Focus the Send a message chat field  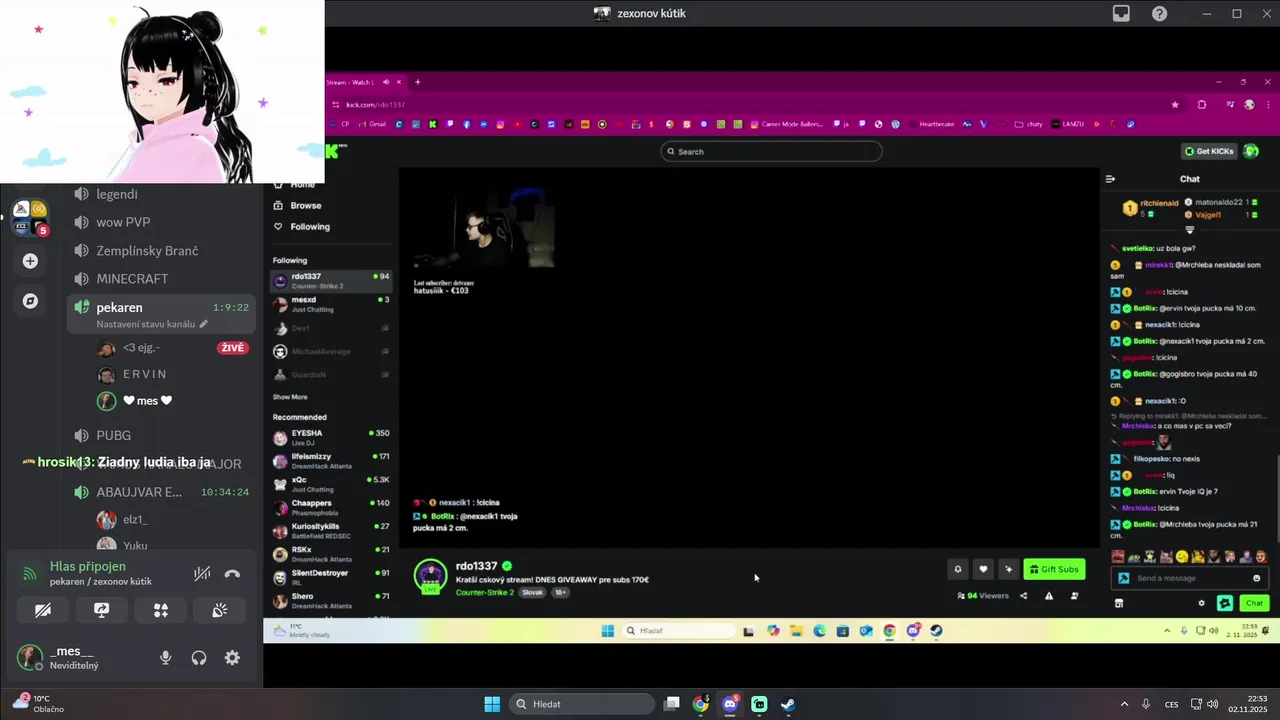(1182, 578)
